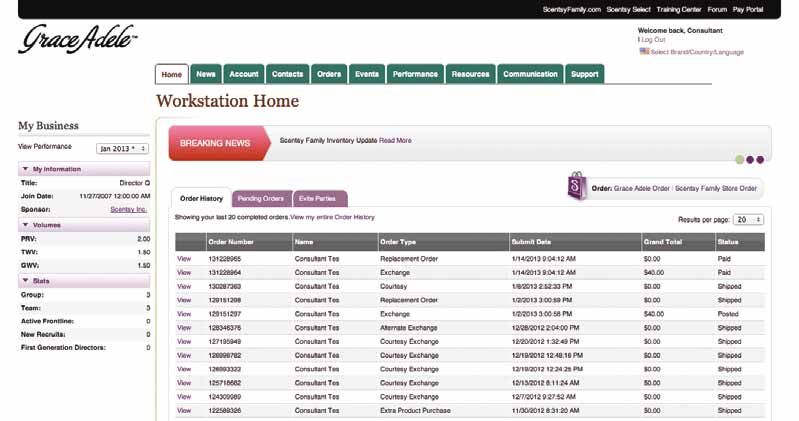This screenshot has width=799, height=421.
Task: View order 128346376
Action: coord(184,328)
